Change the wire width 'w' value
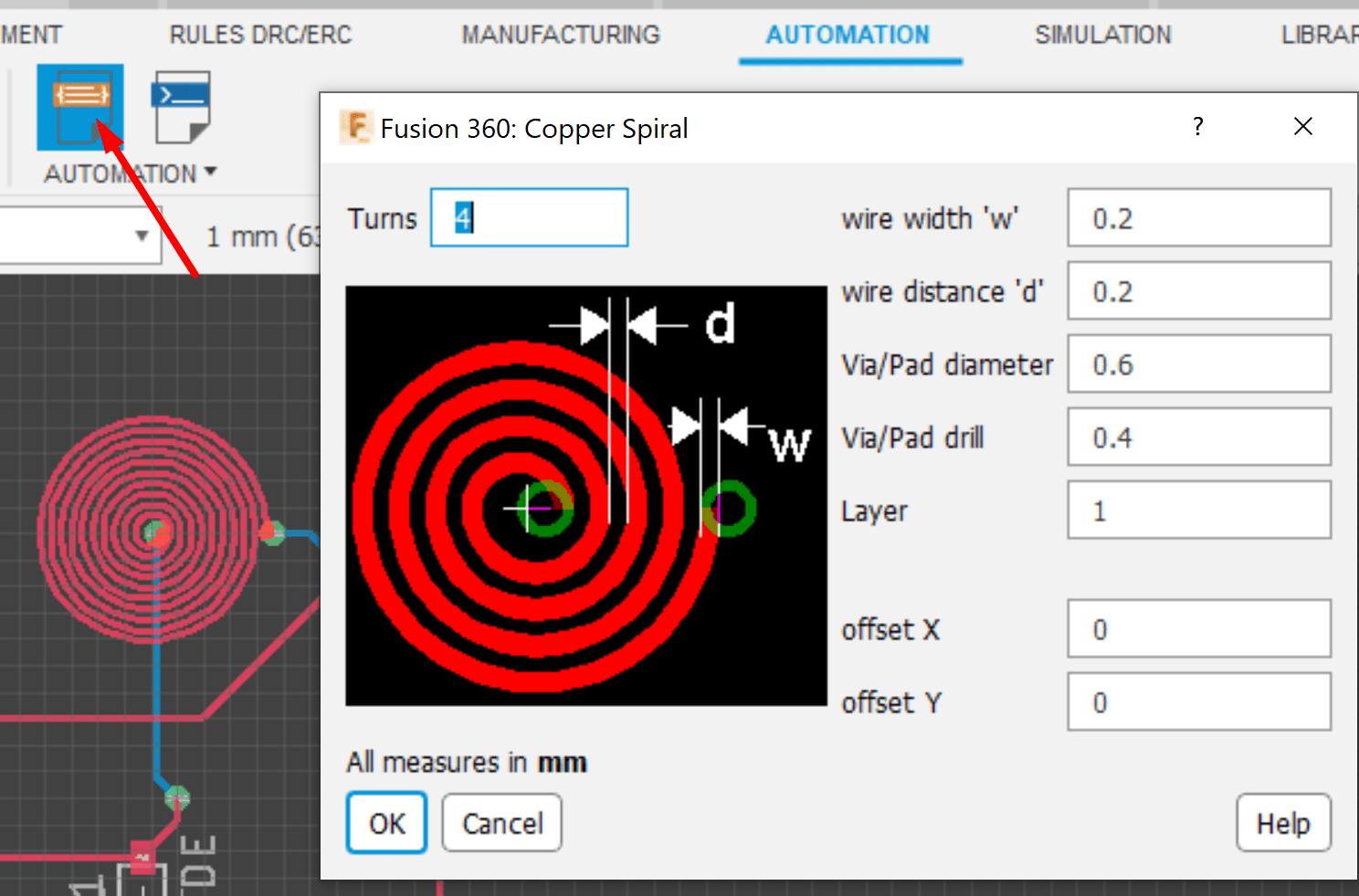The height and width of the screenshot is (896, 1359). tap(1198, 218)
